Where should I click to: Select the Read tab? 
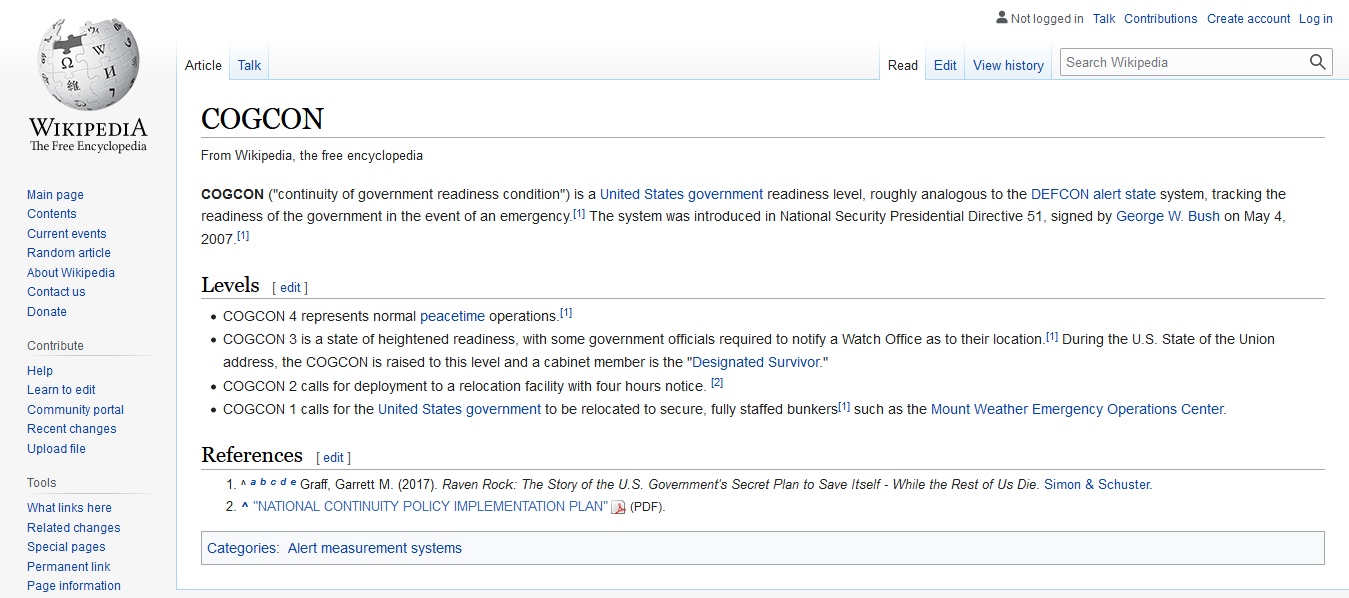tap(902, 65)
